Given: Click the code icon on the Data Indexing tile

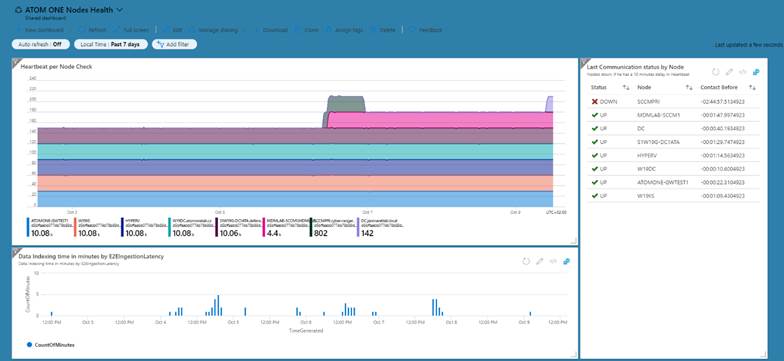Looking at the screenshot, I should 553,261.
